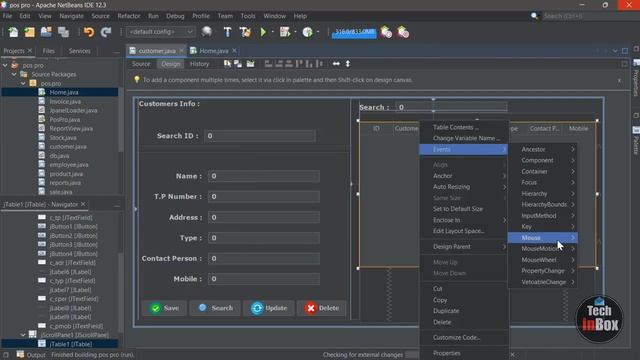Viewport: 640px width, 360px height.
Task: Click the last profiler icon in toolbar
Action: pos(403,32)
